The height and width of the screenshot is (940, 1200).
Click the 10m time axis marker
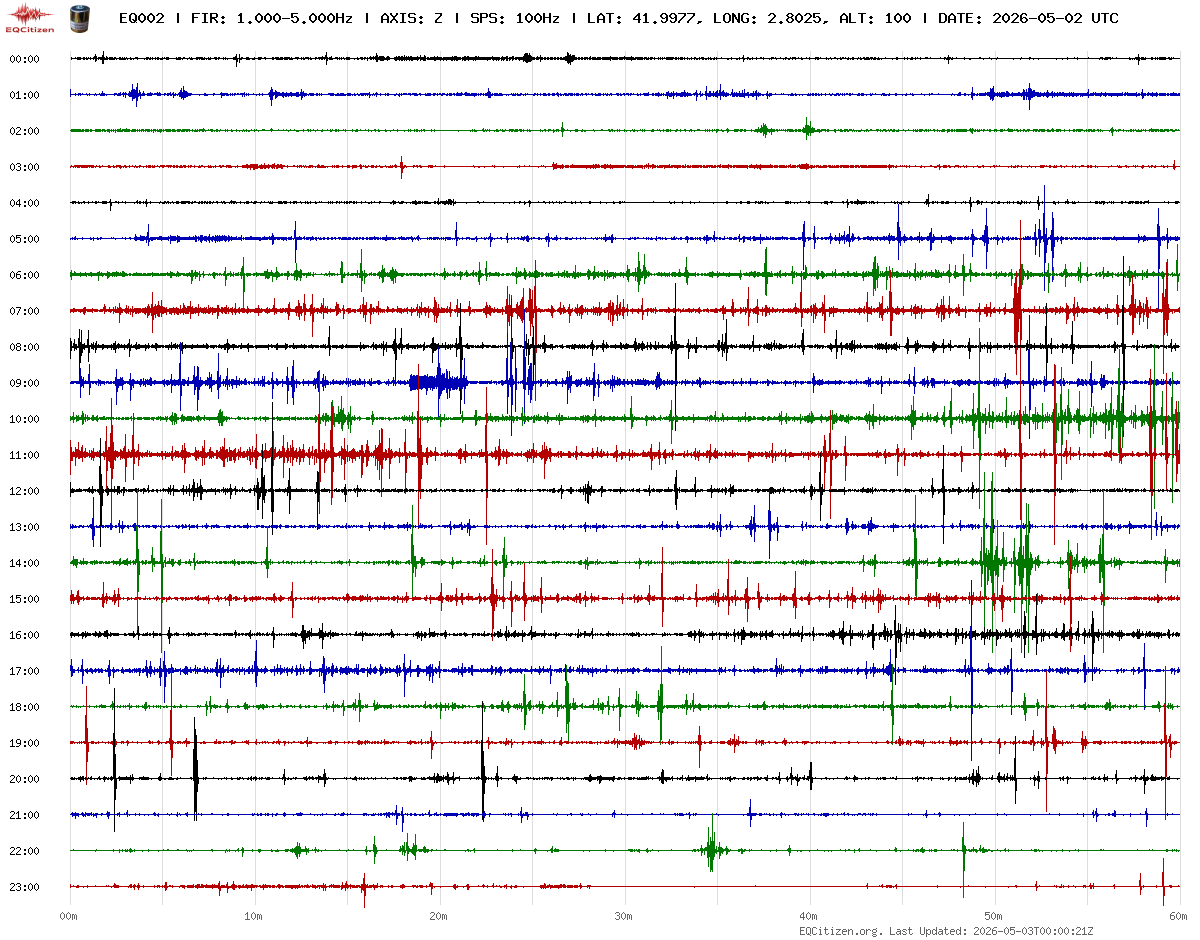254,915
